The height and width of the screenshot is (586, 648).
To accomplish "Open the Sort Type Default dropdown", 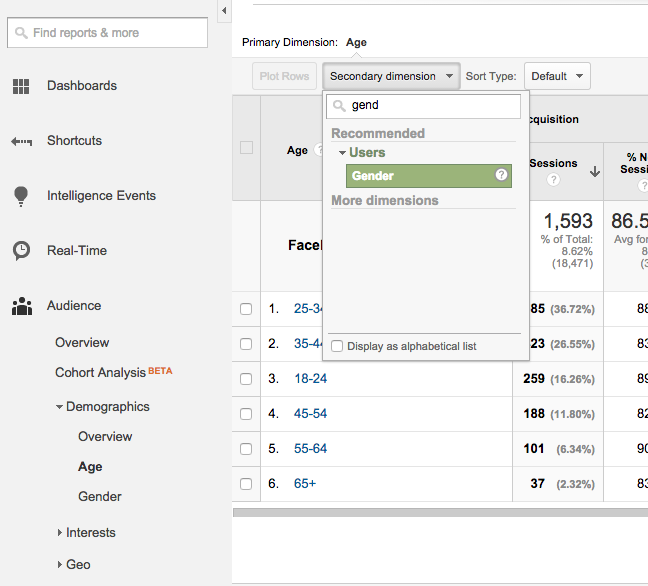I will 556,76.
